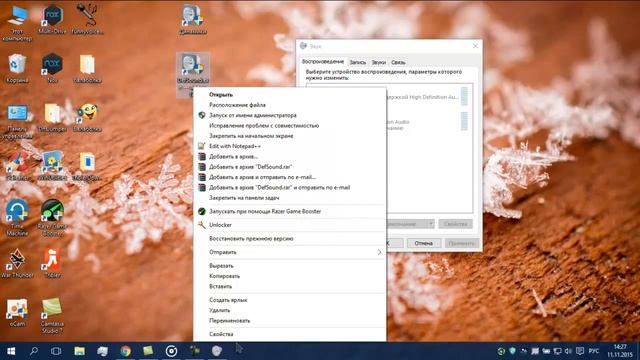Viewport: 640px width, 360px height.
Task: Choose Добавить в архив "DefSound.rar"
Action: [x=290, y=167]
